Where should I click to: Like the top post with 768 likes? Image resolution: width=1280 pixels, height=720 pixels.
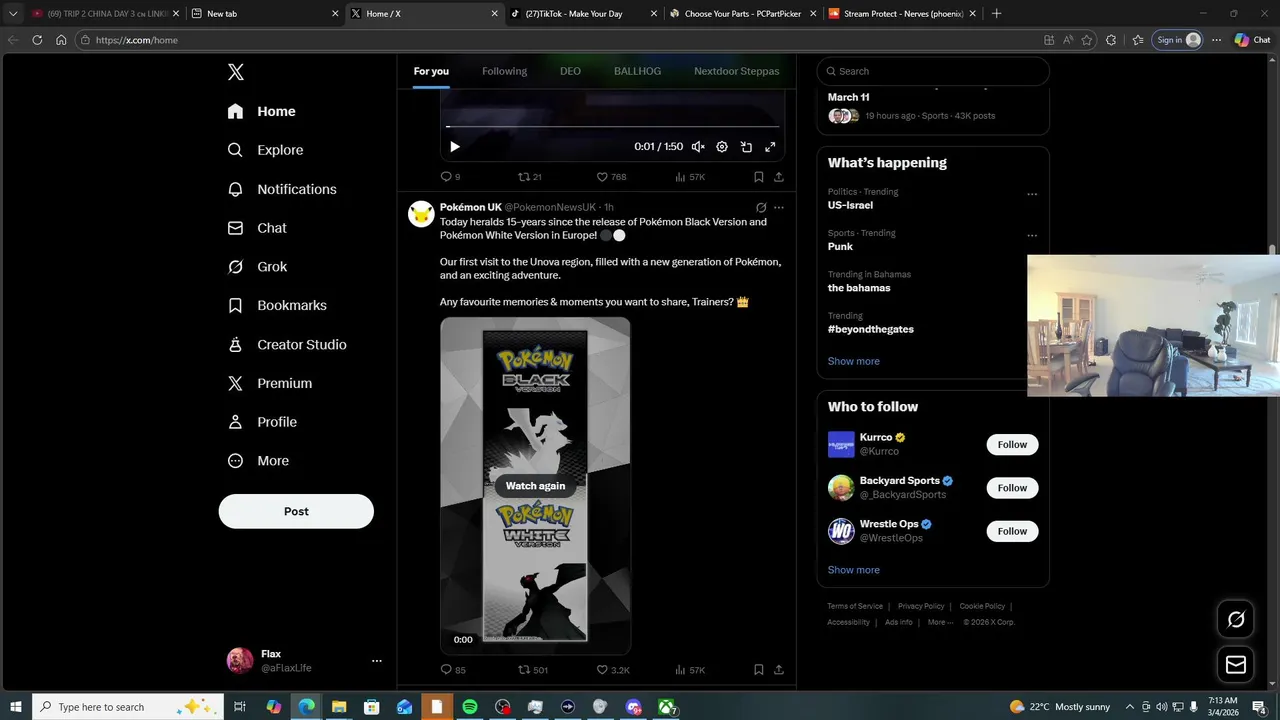coord(611,177)
